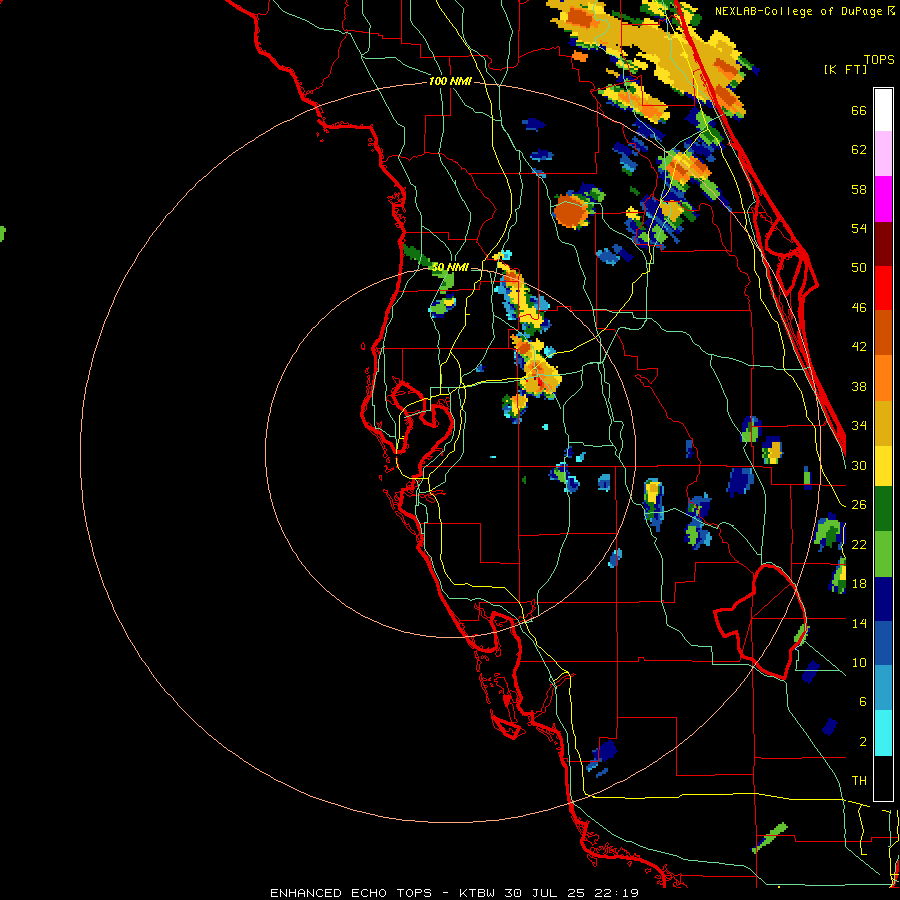Pick the bright red legend swatch
Viewport: 900px width, 900px height.
point(883,288)
